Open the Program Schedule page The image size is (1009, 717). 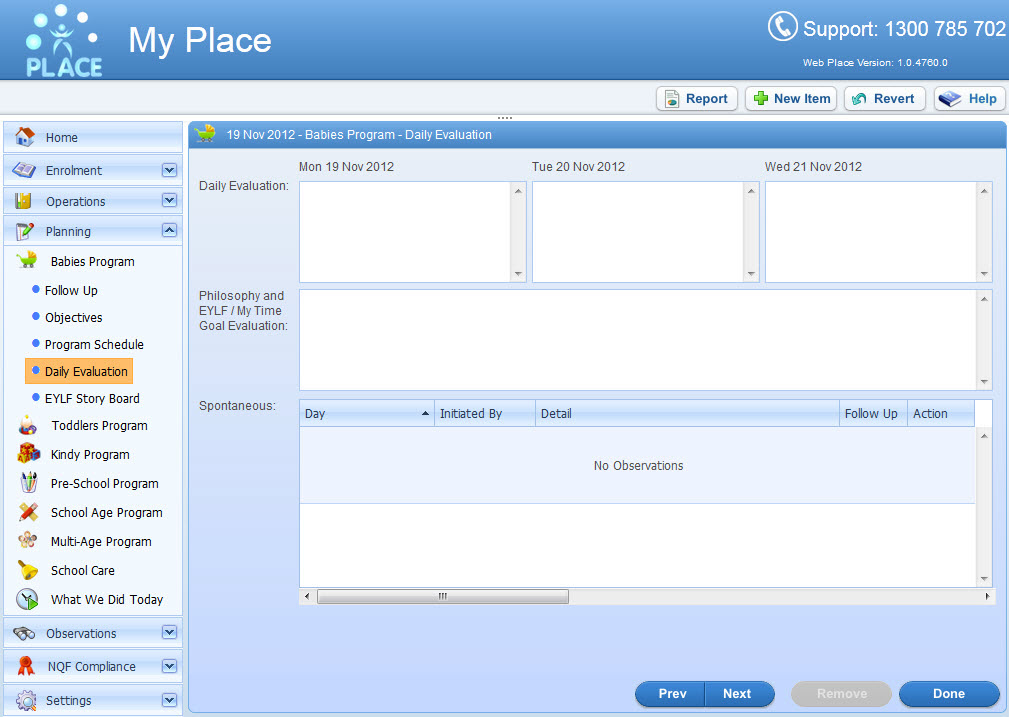point(94,344)
